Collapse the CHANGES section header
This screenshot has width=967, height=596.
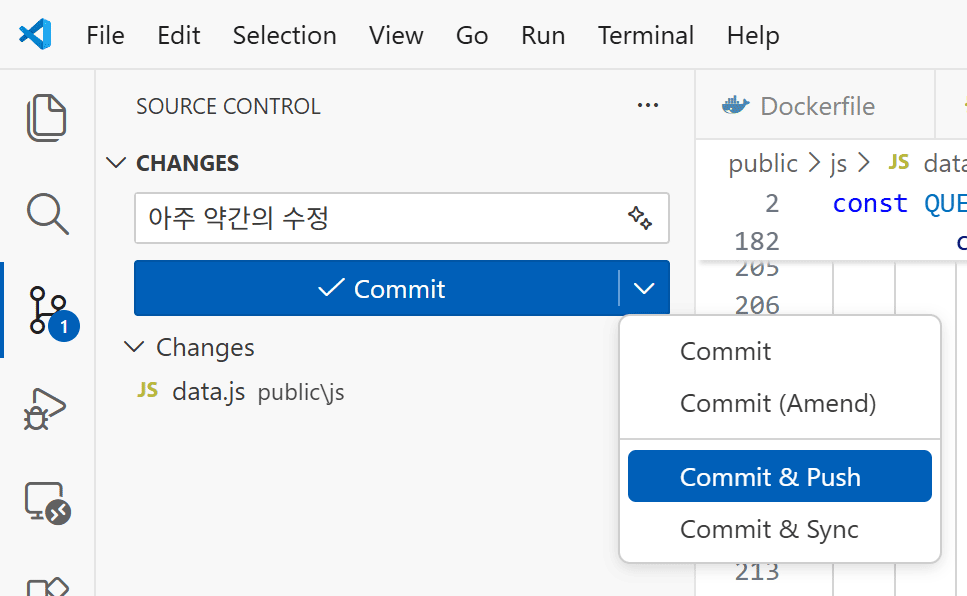[117, 163]
